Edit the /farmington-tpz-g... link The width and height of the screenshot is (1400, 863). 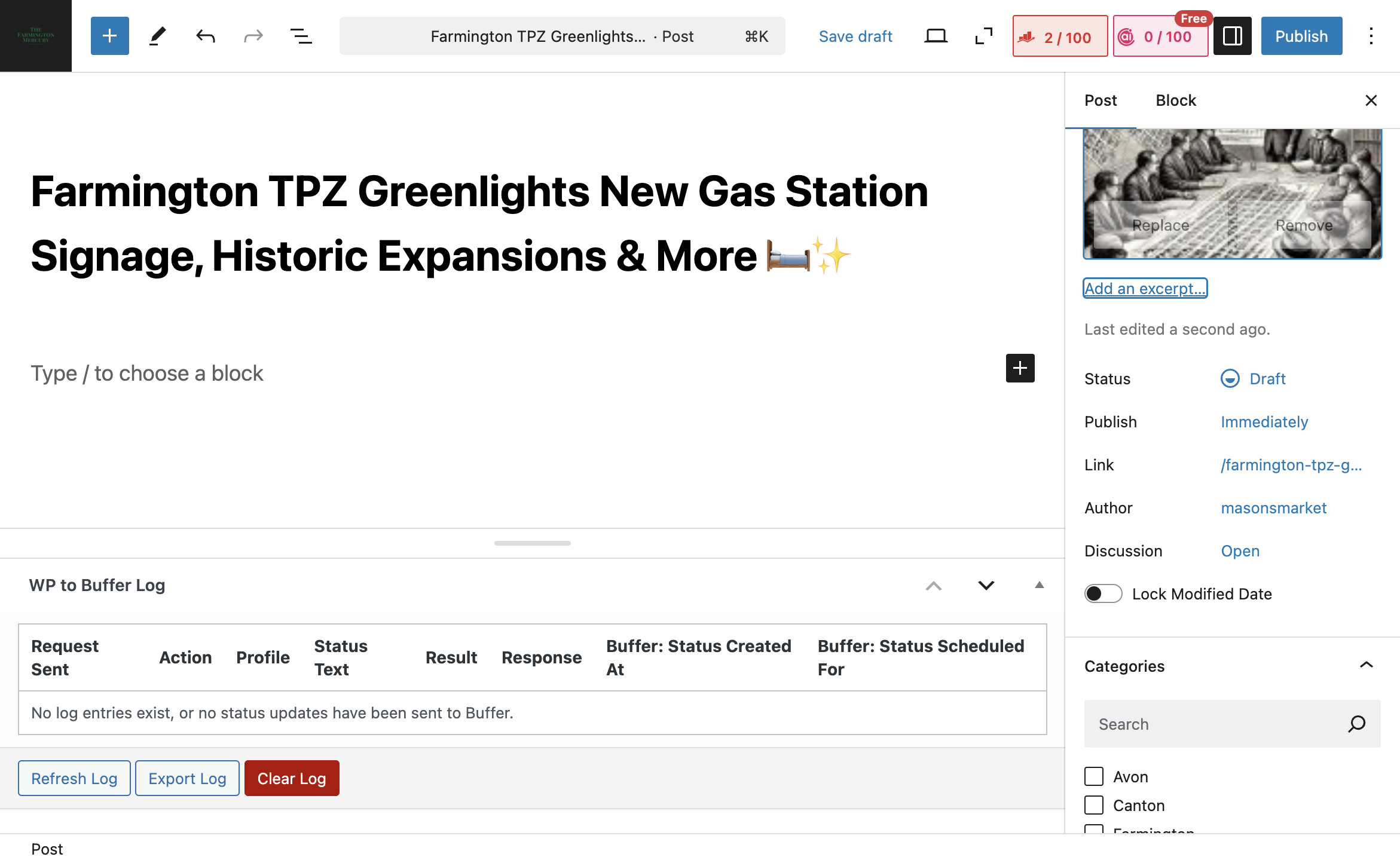(1291, 465)
